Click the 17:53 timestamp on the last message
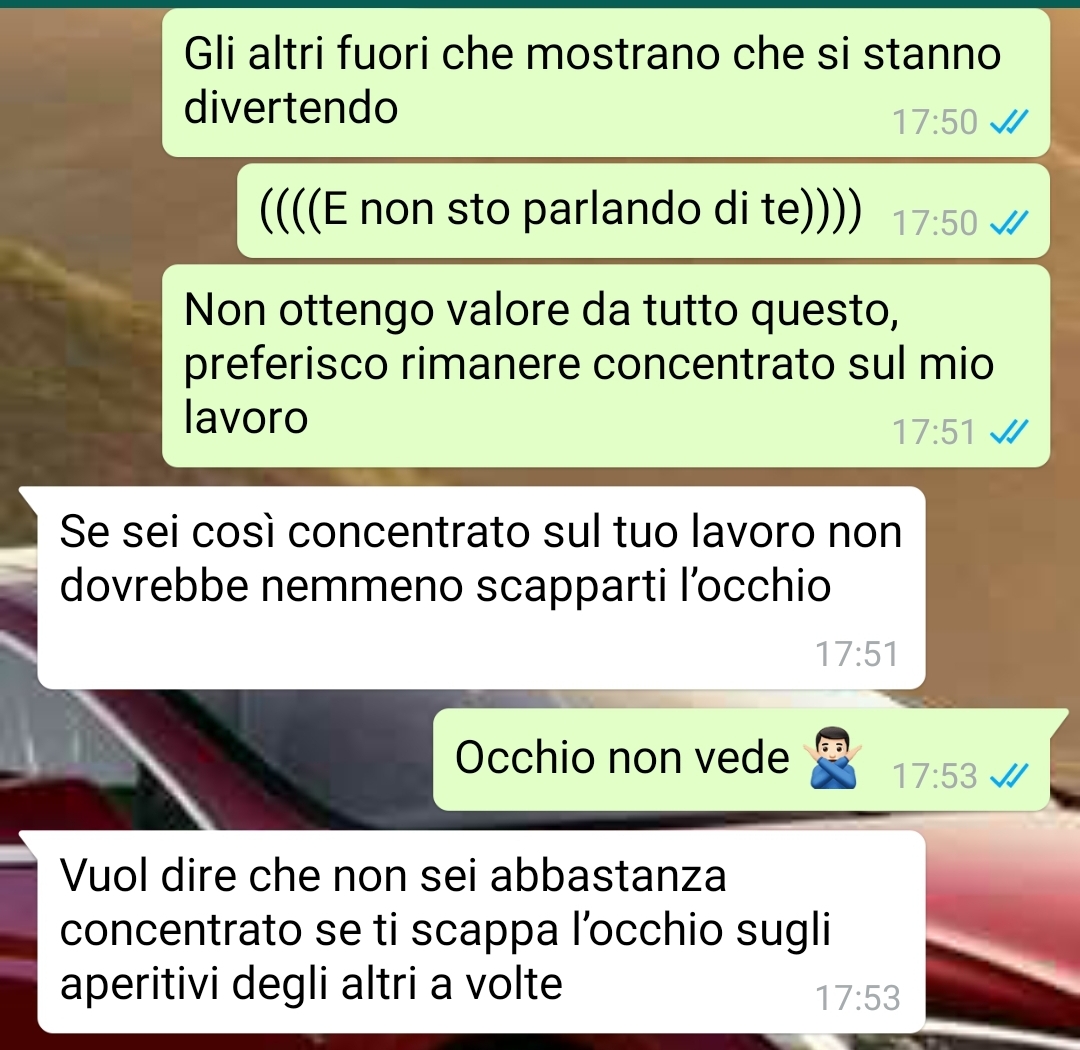Image resolution: width=1080 pixels, height=1050 pixels. 858,997
